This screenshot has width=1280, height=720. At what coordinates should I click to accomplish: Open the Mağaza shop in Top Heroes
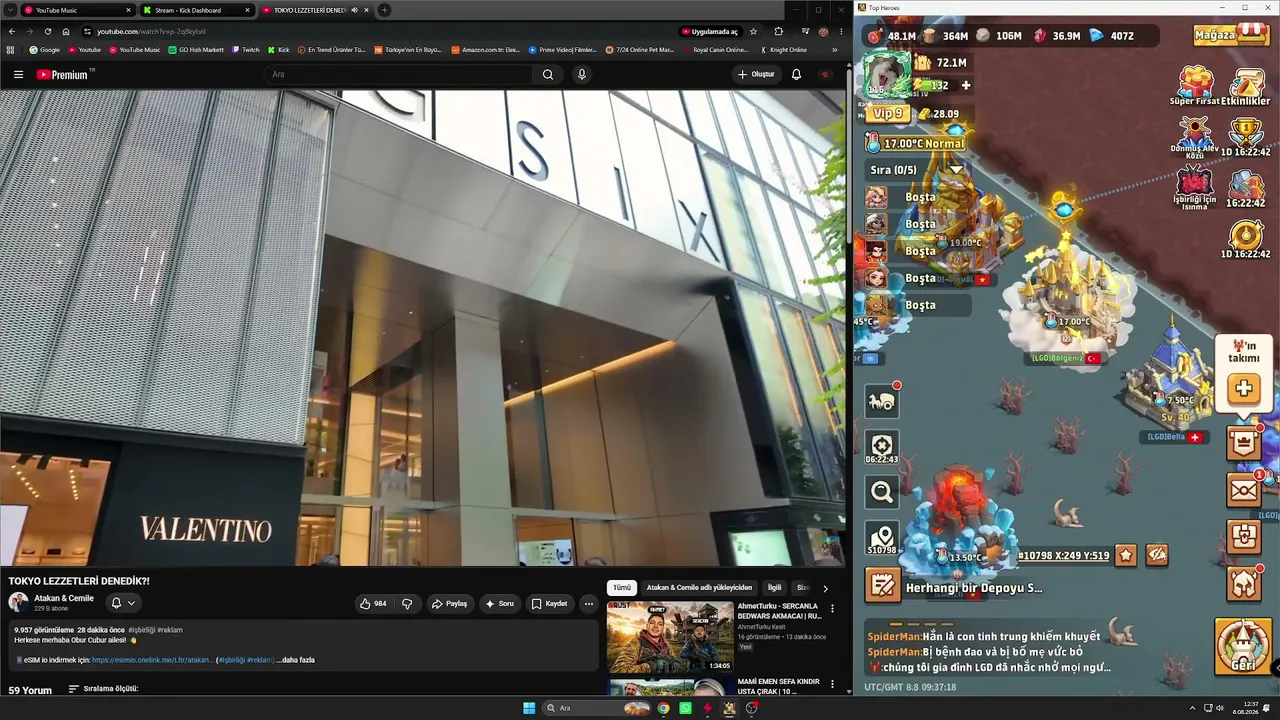click(1231, 35)
